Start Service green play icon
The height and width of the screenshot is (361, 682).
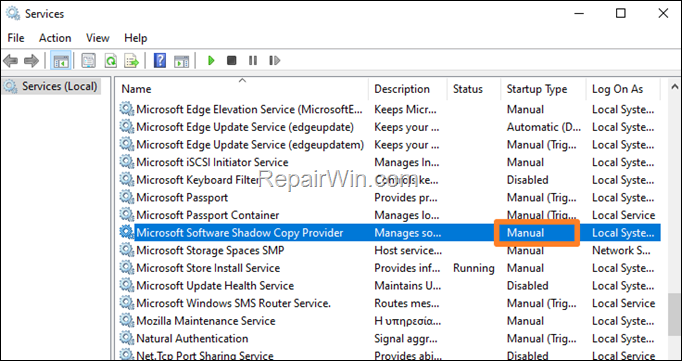211,61
